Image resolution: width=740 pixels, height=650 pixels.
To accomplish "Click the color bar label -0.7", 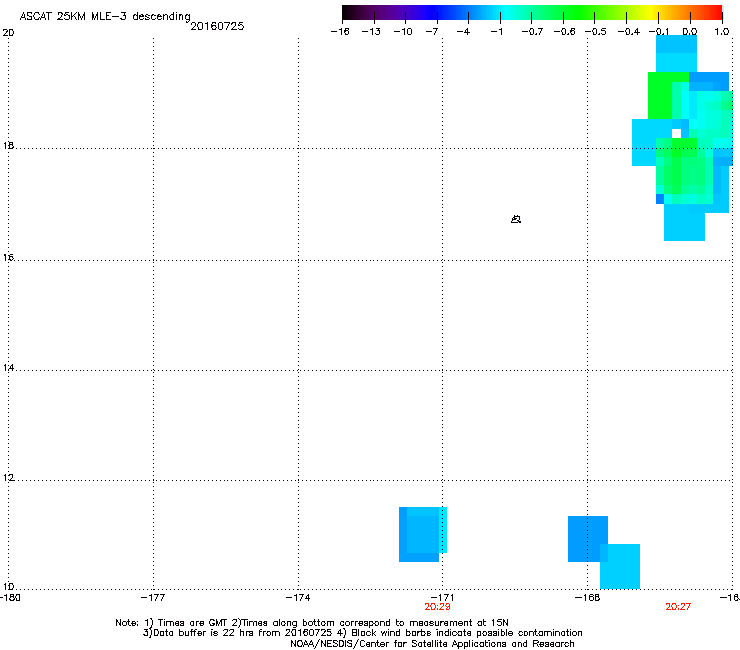I will coord(532,32).
